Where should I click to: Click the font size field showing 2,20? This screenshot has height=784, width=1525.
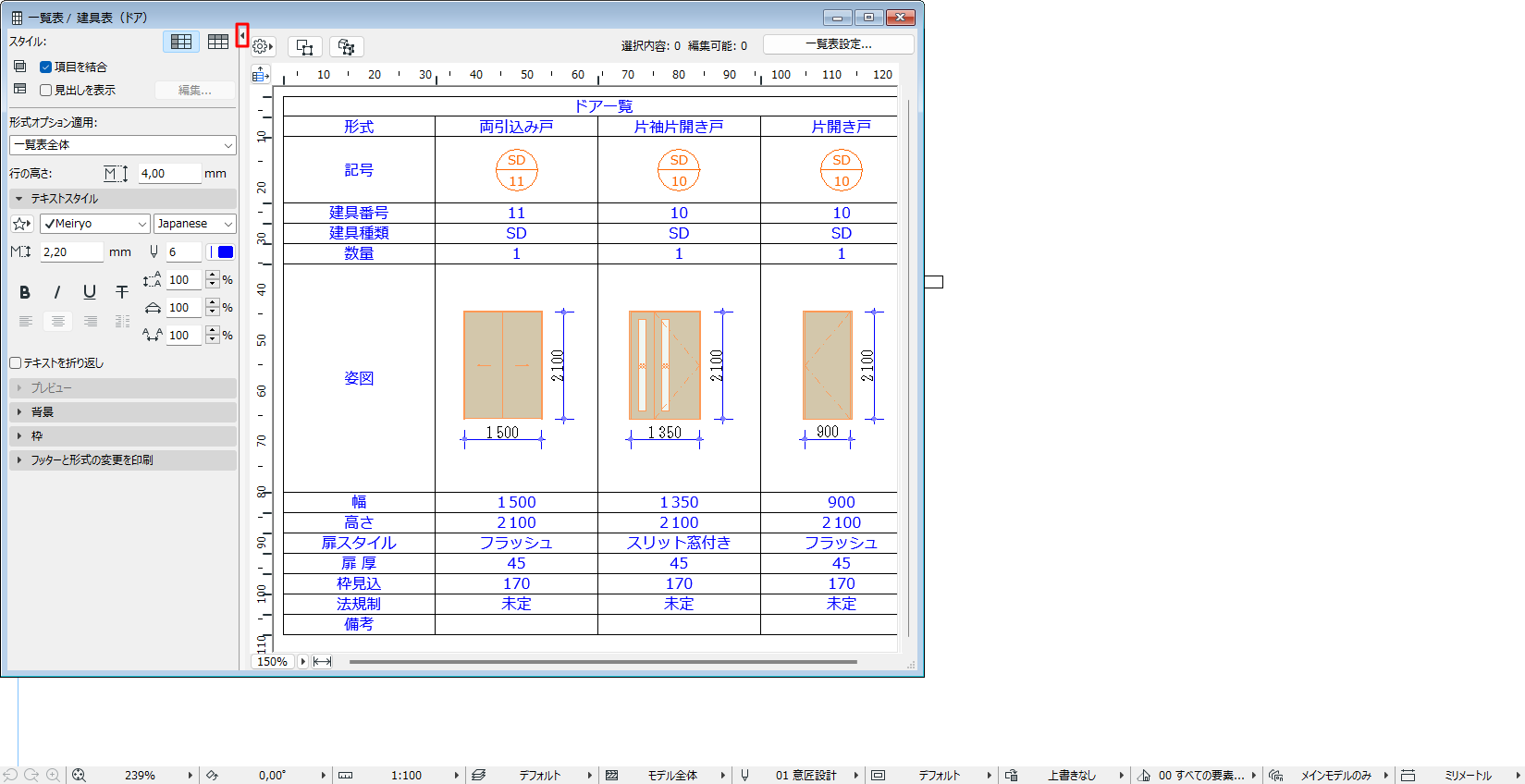72,251
